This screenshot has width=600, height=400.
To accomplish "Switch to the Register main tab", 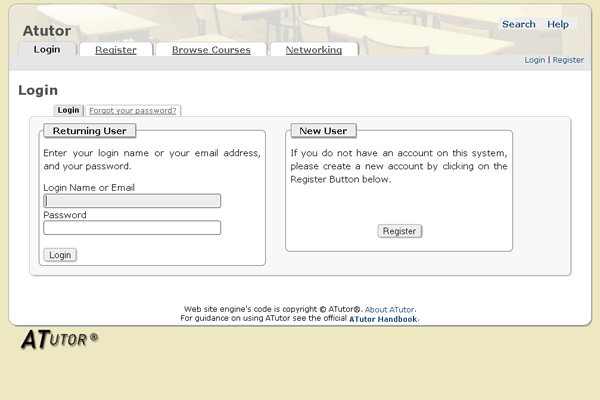I will point(116,49).
